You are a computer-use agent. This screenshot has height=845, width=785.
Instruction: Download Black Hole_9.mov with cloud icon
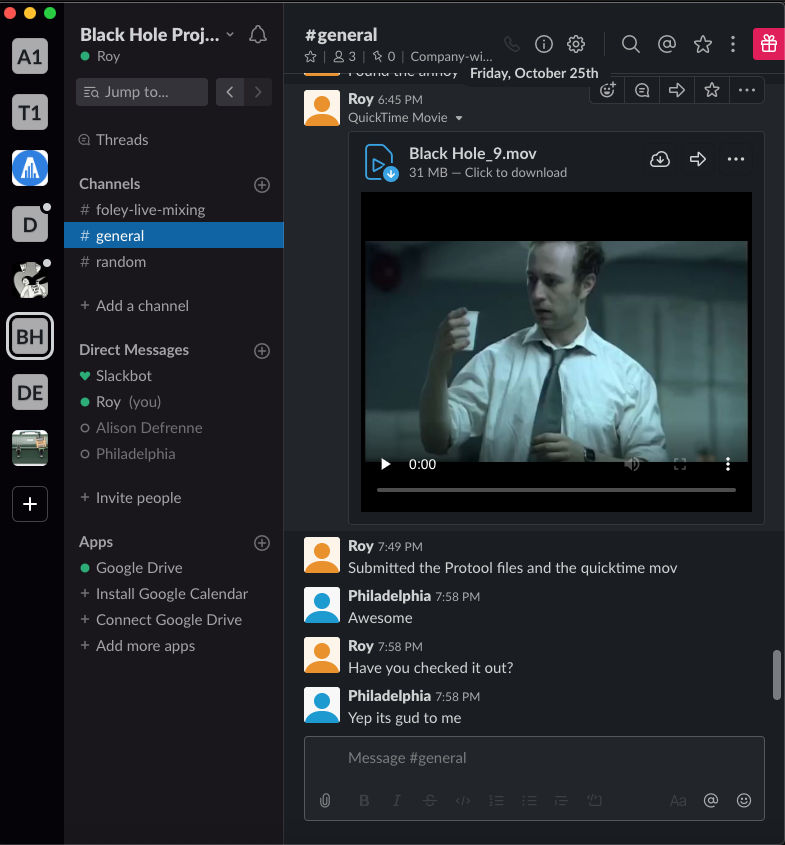coord(660,160)
